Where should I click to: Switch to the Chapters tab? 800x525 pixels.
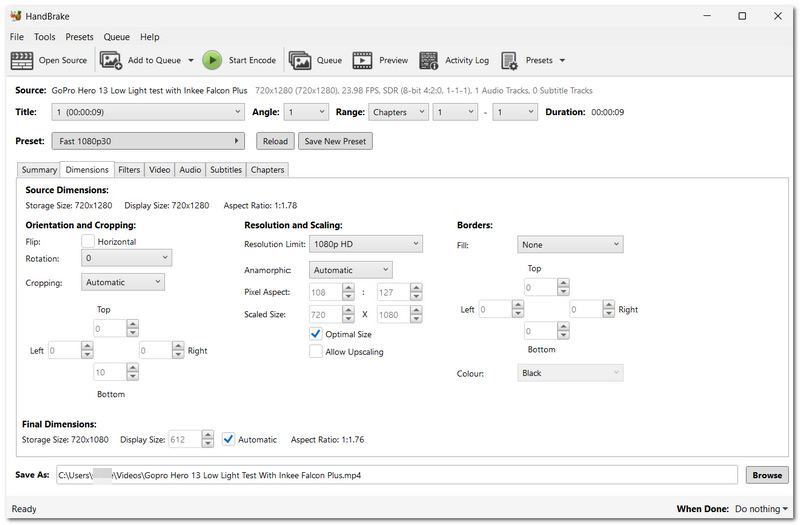[x=267, y=170]
